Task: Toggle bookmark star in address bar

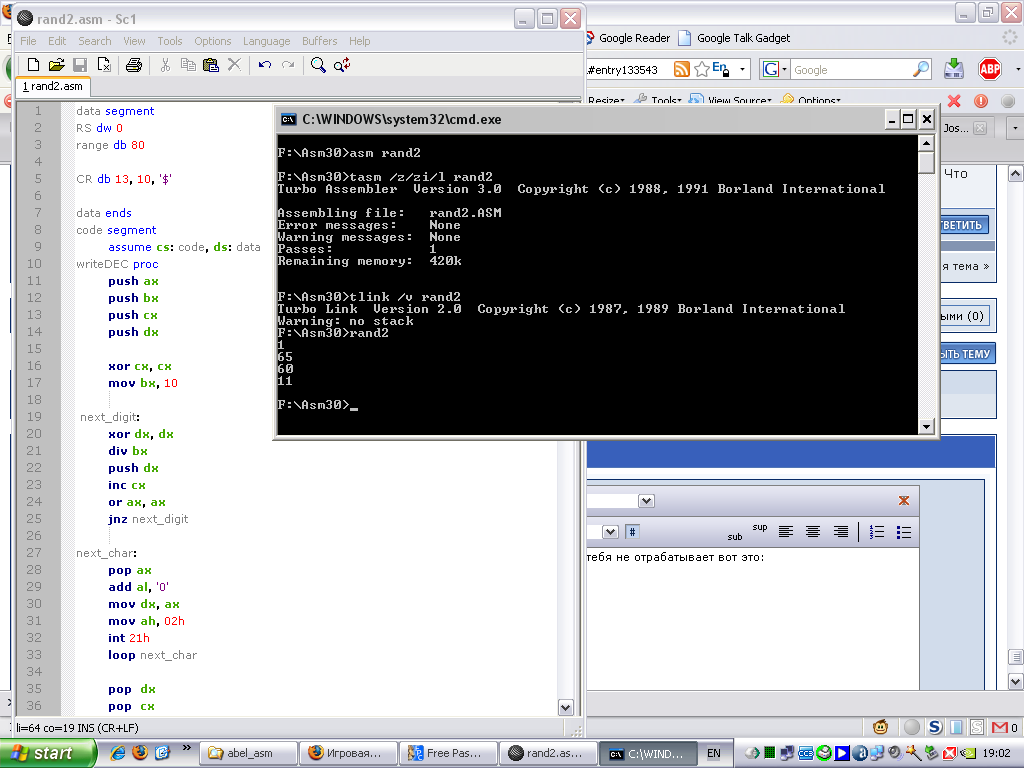Action: click(702, 69)
